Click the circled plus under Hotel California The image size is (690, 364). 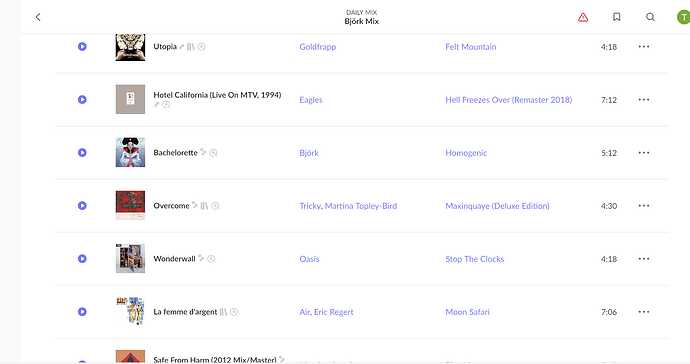166,104
